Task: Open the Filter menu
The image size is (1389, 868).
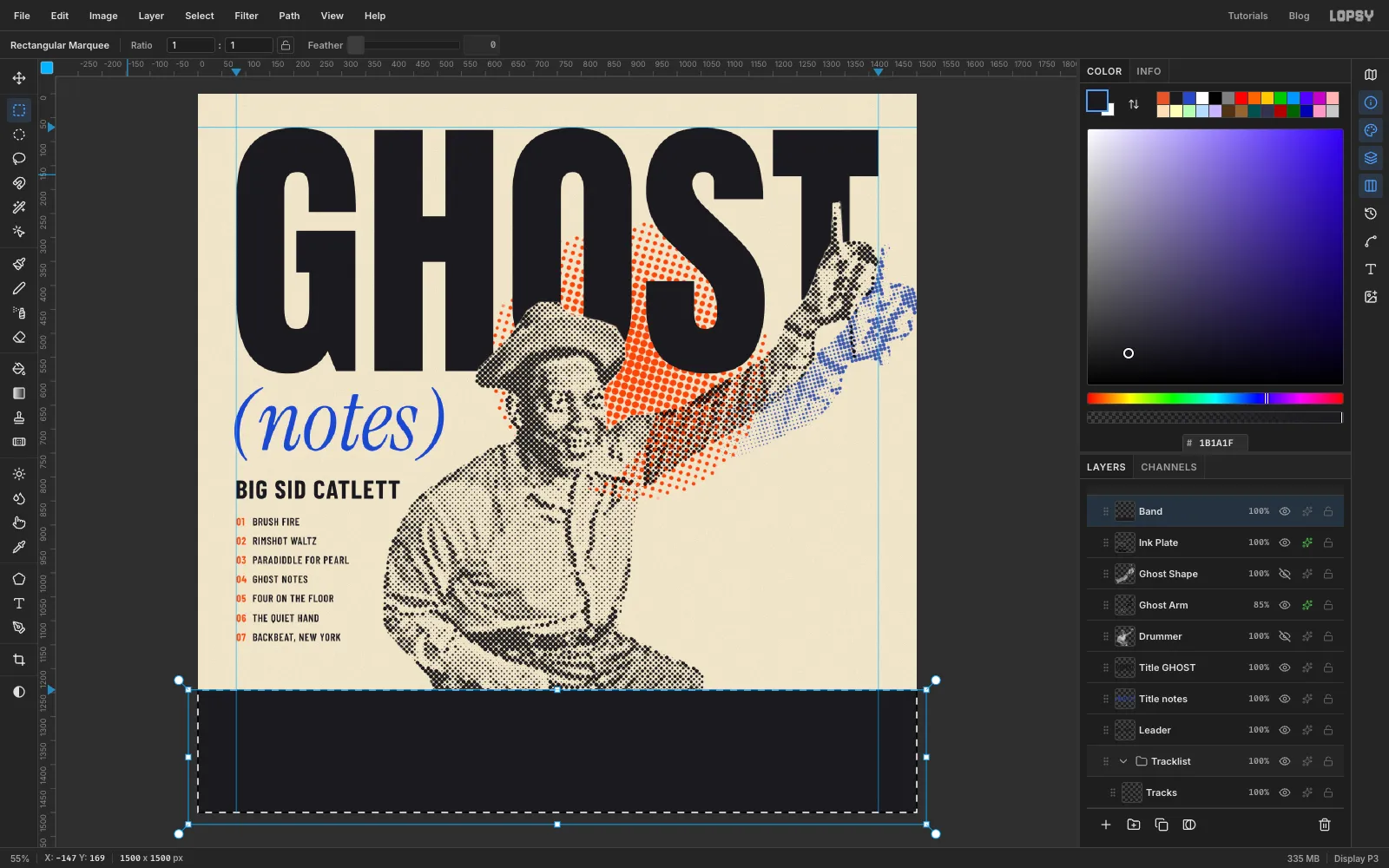Action: (247, 16)
